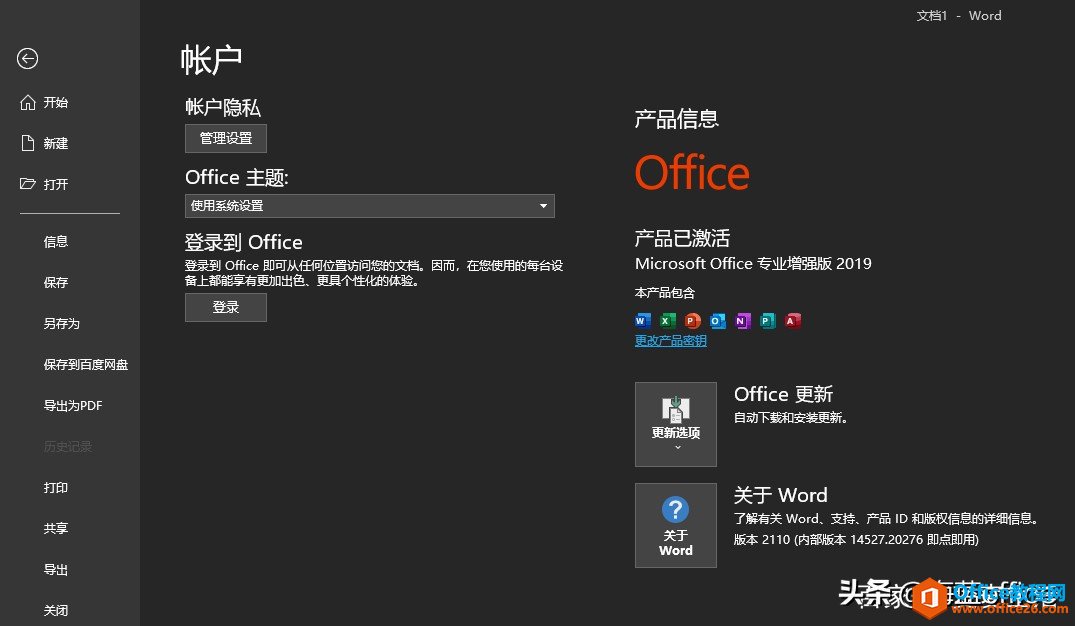Image resolution: width=1075 pixels, height=626 pixels.
Task: Click the Outlook app icon under 本产品包含
Action: coord(717,320)
